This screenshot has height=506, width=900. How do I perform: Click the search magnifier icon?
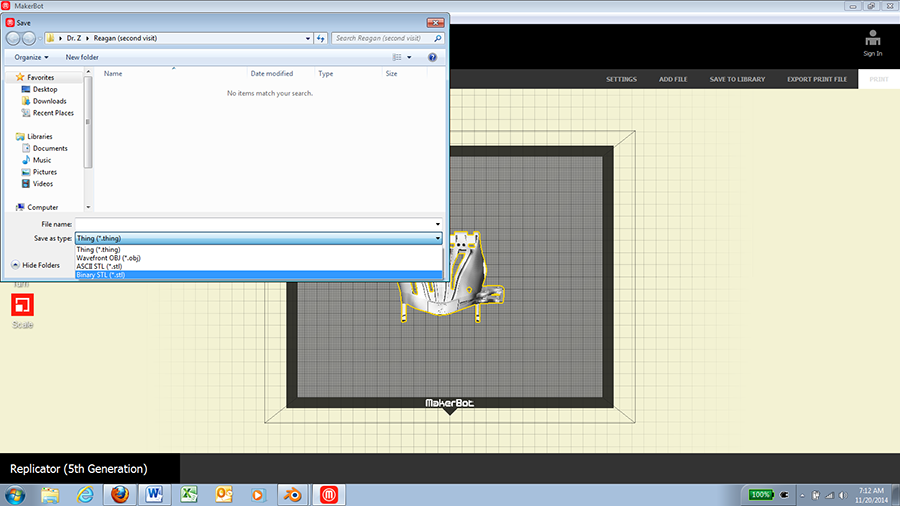coord(438,38)
